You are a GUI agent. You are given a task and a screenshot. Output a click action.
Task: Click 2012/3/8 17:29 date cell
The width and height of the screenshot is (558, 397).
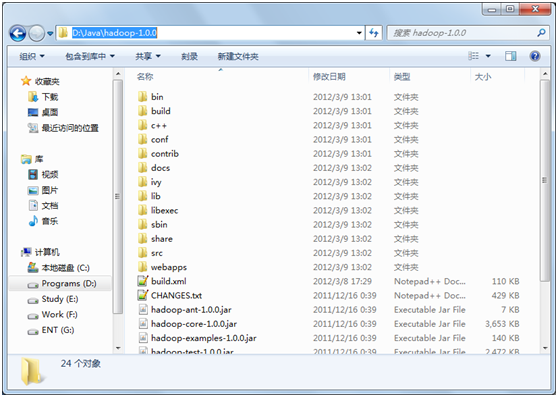point(342,281)
